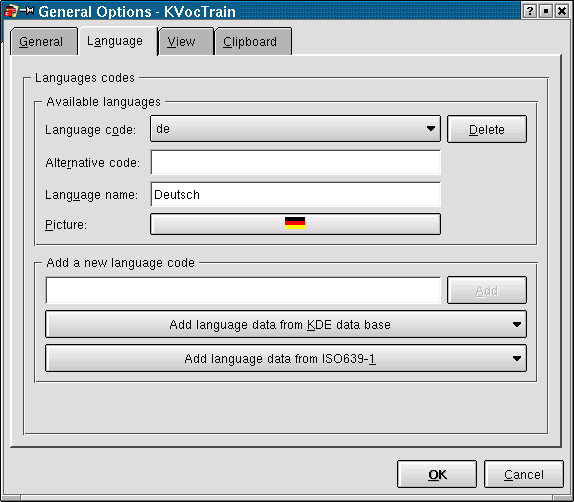Expand Add language data from ISO639-1
Viewport: 574px width, 502px height.
[286, 358]
